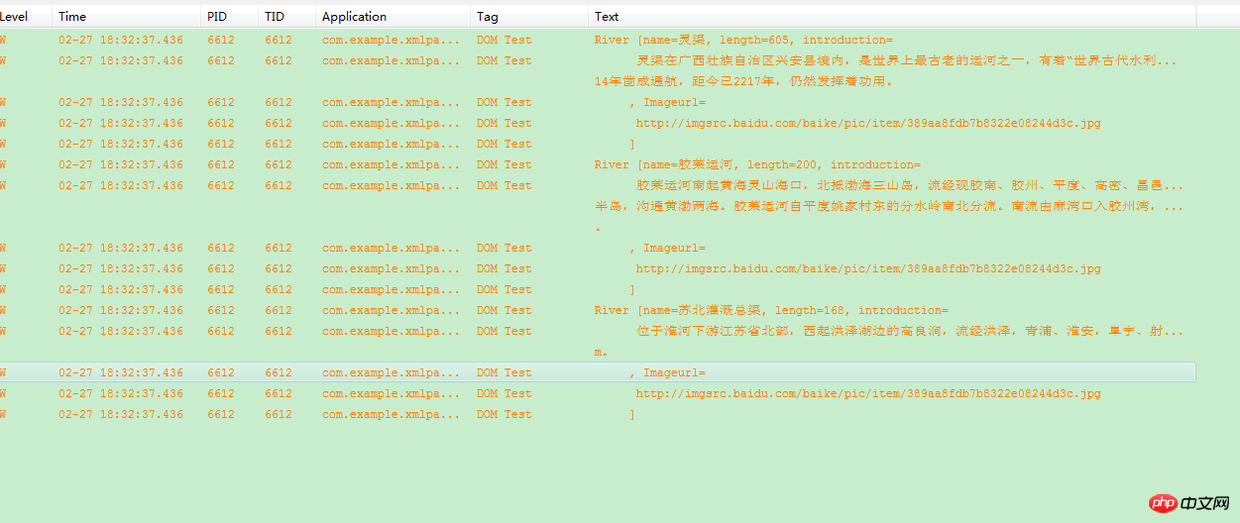Click the Tag column header
Image resolution: width=1240 pixels, height=523 pixels.
[x=529, y=16]
